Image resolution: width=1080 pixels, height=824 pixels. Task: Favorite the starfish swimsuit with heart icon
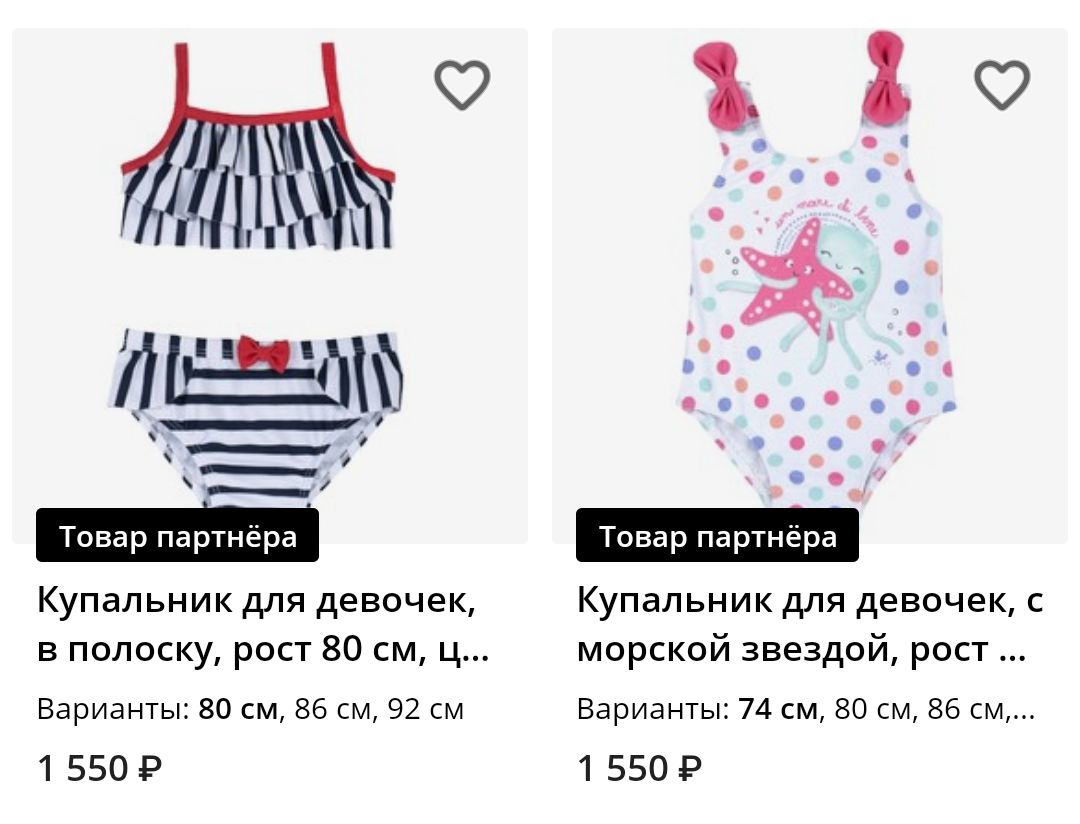coord(1002,85)
